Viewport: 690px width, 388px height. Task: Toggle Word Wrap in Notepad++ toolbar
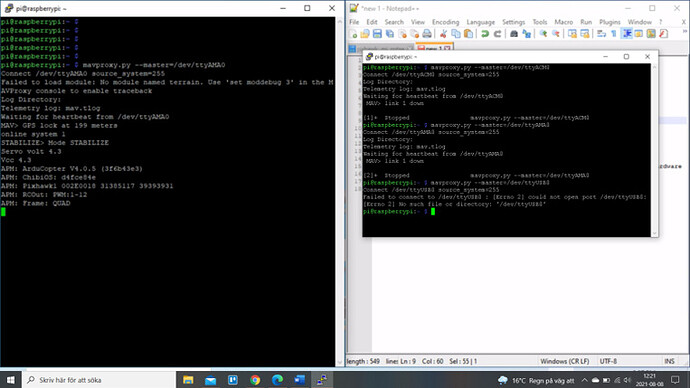(601, 34)
